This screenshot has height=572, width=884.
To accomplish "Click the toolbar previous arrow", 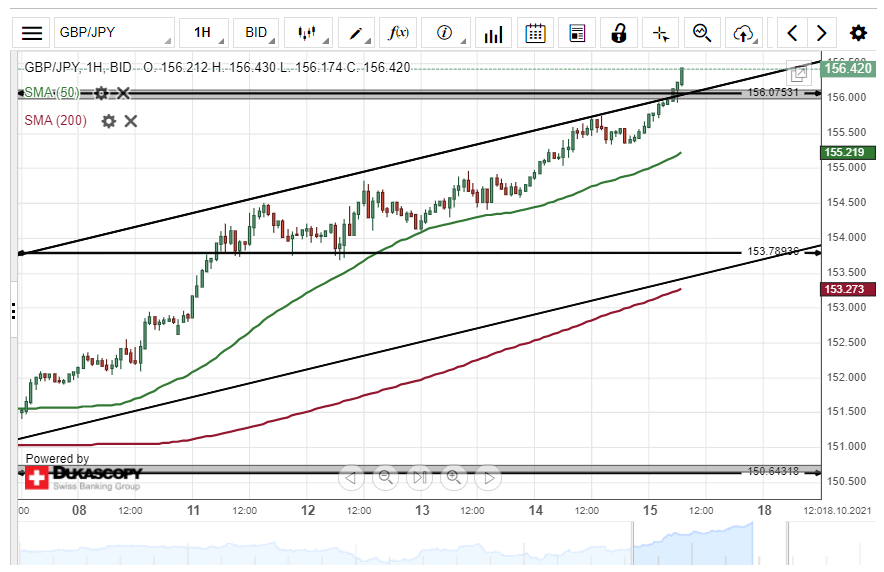I will 792,33.
